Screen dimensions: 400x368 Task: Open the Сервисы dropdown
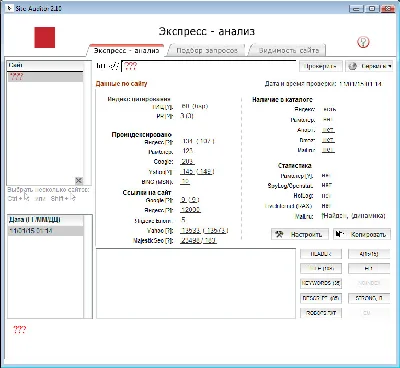pos(370,66)
